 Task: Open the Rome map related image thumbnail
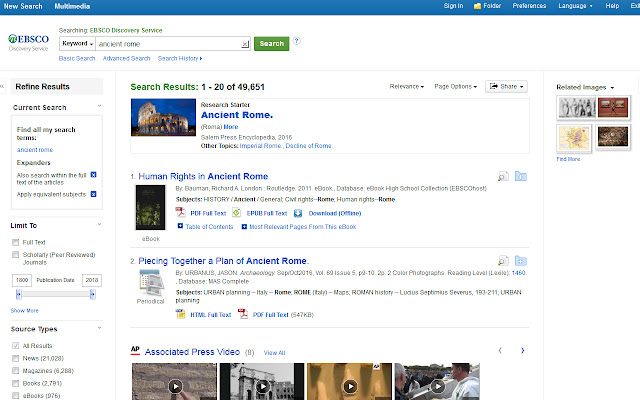pos(573,138)
